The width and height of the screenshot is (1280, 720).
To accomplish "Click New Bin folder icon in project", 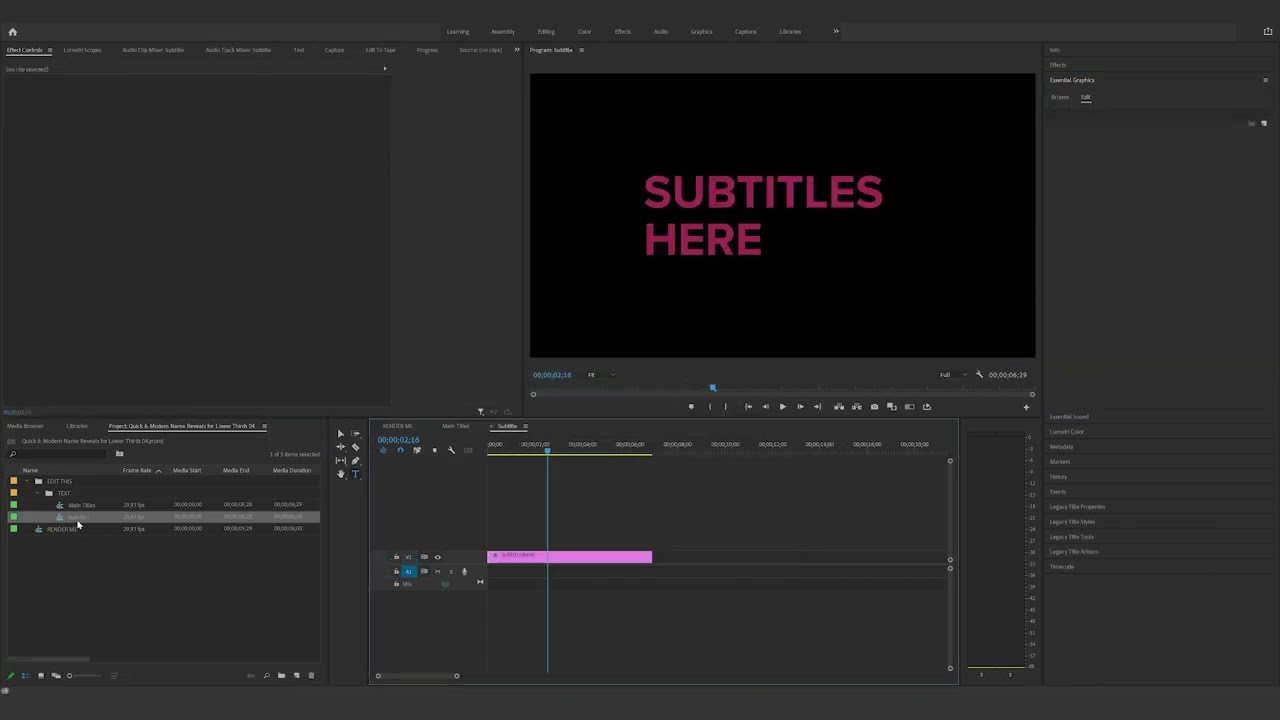I will pyautogui.click(x=281, y=676).
